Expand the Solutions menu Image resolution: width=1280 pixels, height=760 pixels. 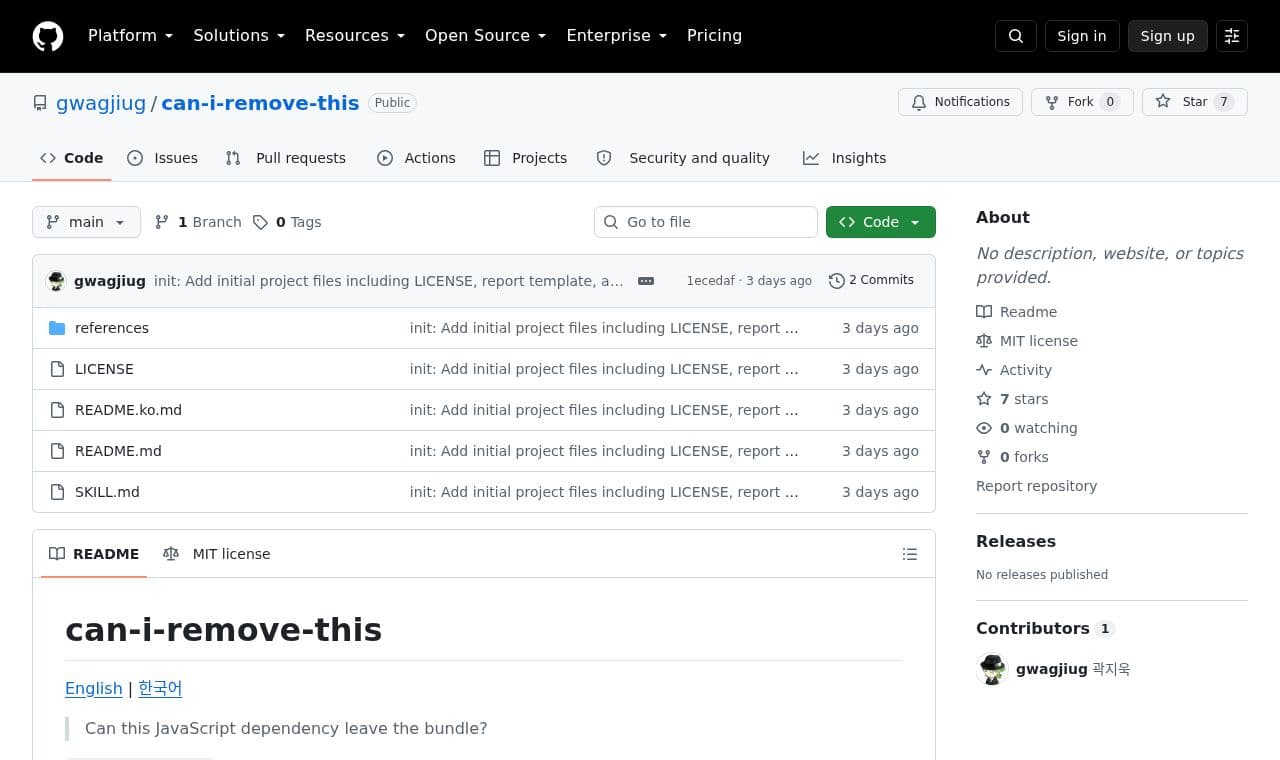pyautogui.click(x=239, y=36)
